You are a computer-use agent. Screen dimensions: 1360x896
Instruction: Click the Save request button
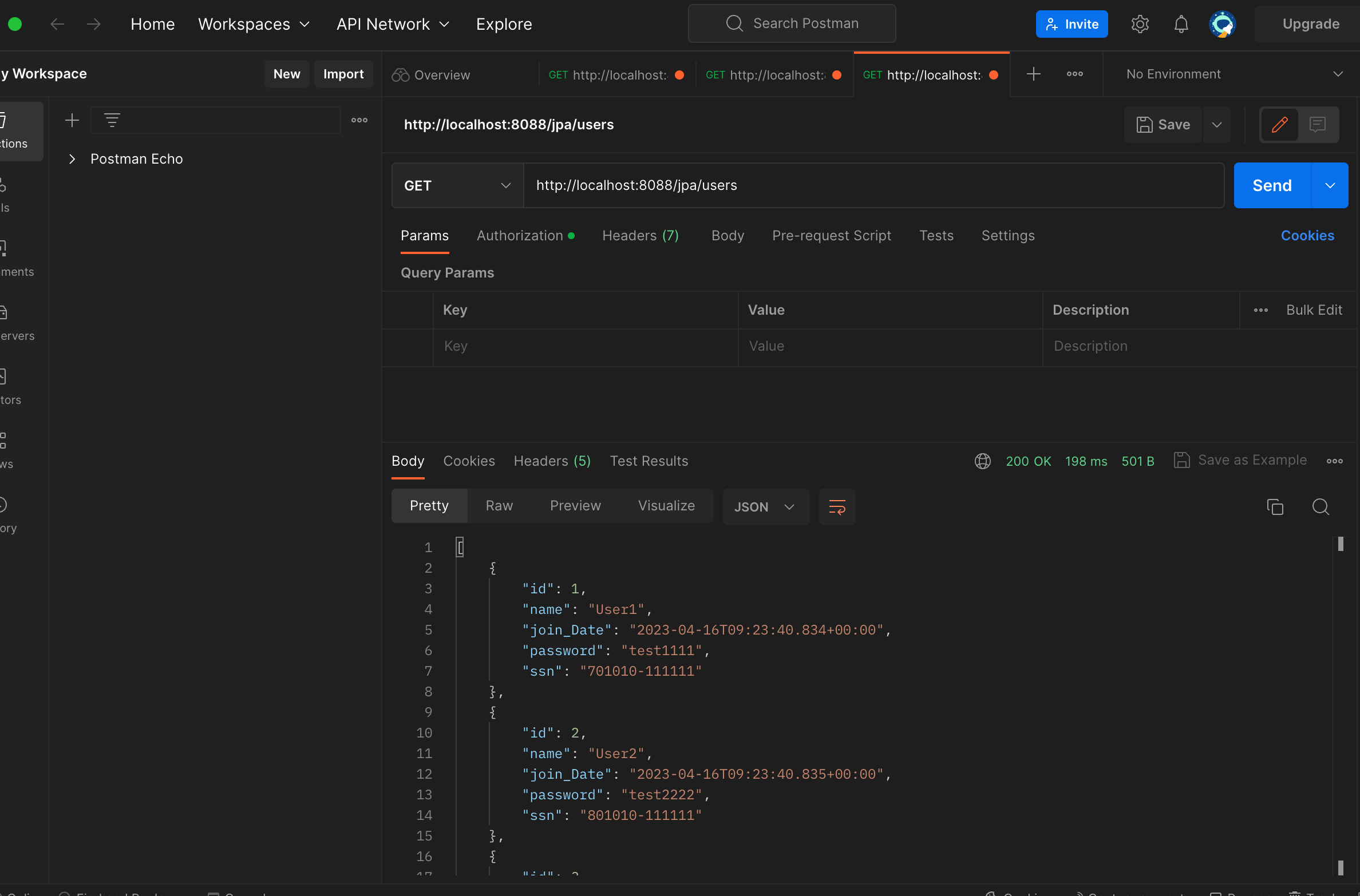click(1163, 124)
